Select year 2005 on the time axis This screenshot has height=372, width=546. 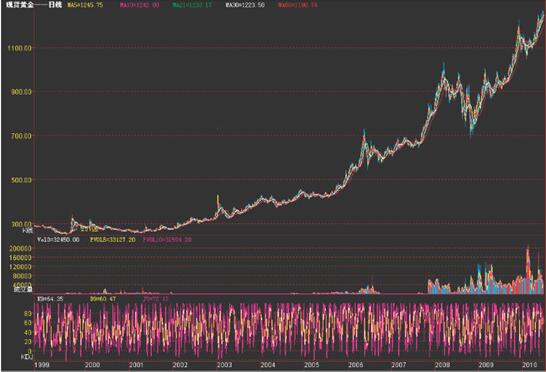pos(312,365)
